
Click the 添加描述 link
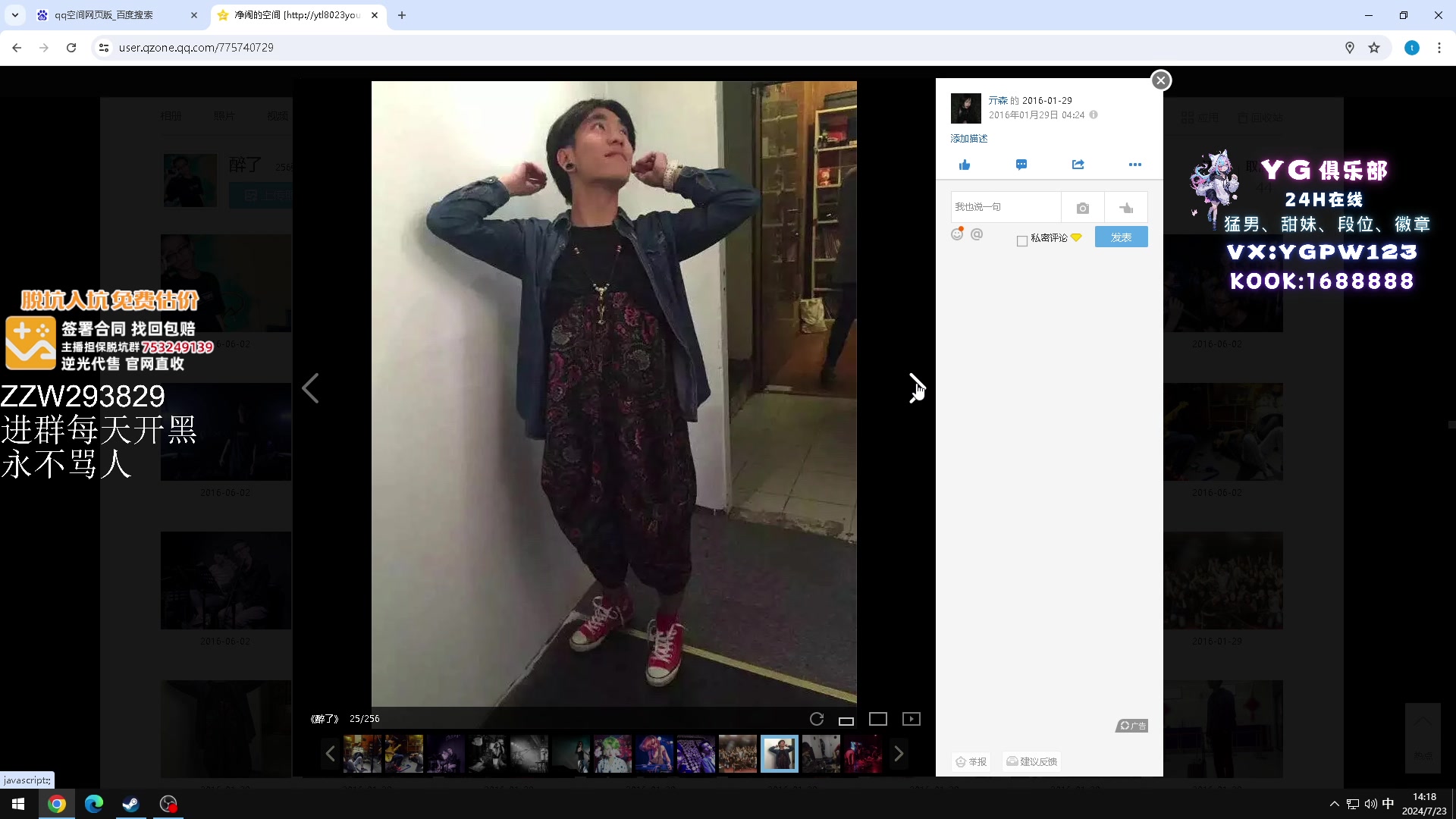969,138
